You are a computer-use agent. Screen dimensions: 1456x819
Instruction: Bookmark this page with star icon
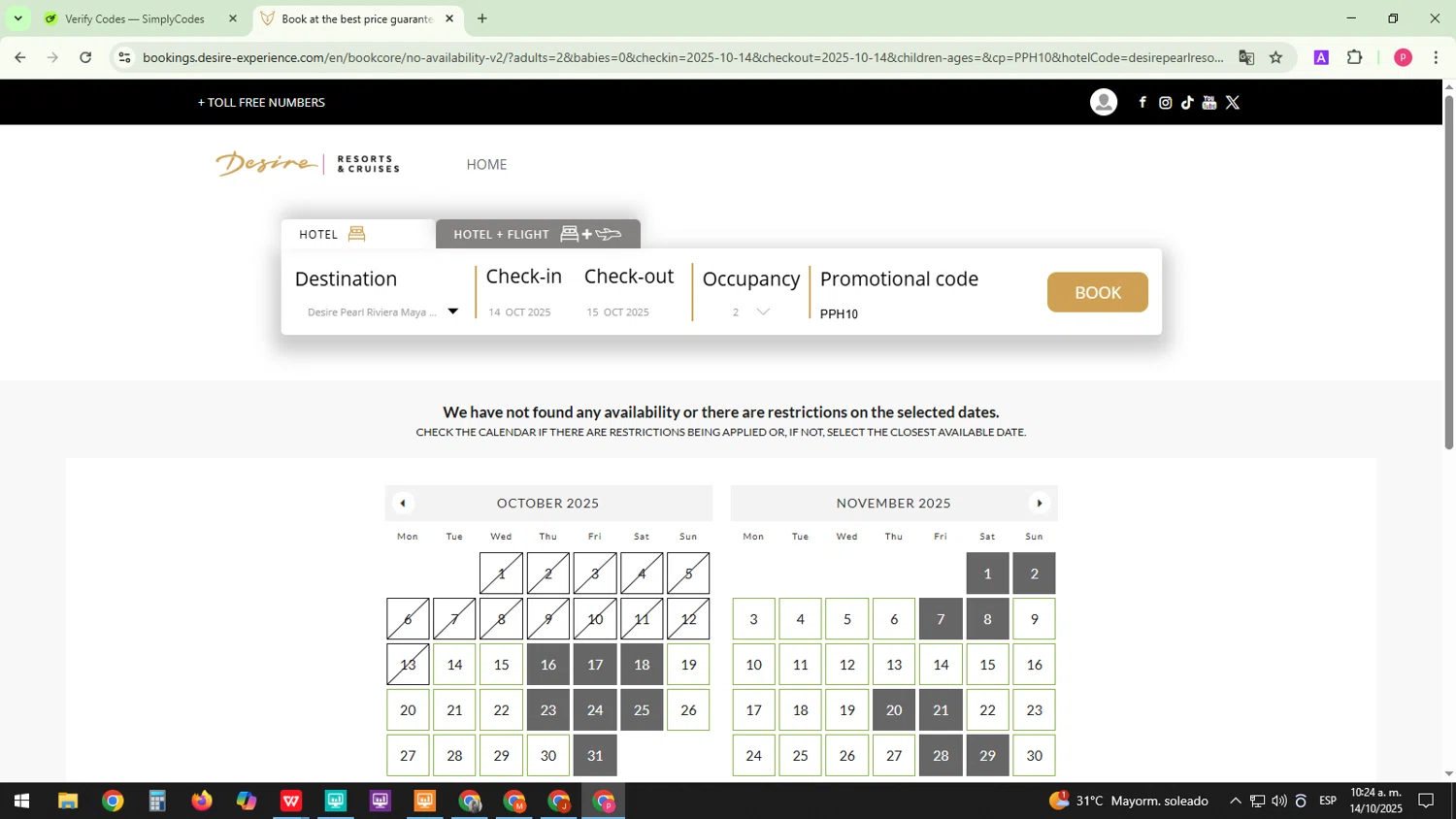1276,57
